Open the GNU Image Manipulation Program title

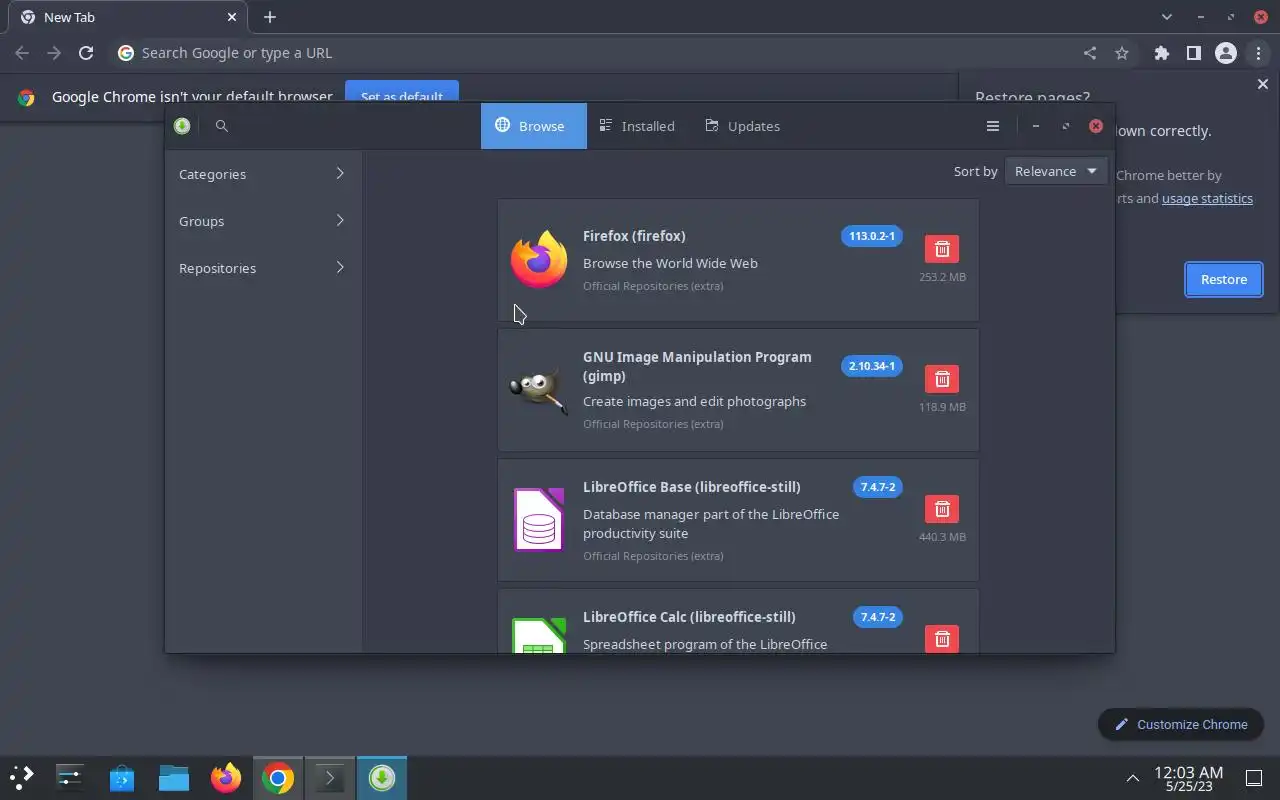[x=697, y=366]
